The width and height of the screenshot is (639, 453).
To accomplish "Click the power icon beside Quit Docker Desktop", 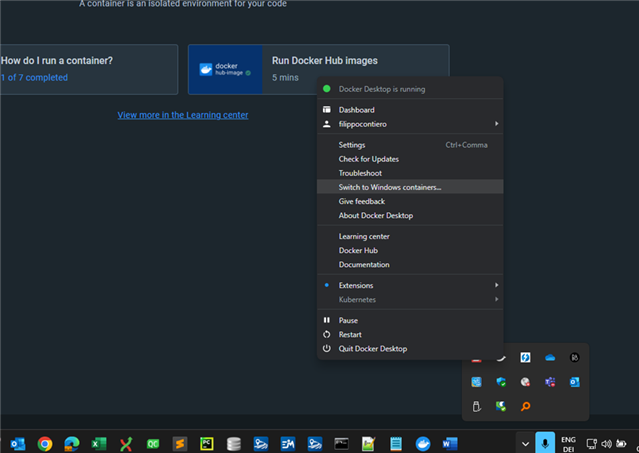I will pyautogui.click(x=327, y=349).
